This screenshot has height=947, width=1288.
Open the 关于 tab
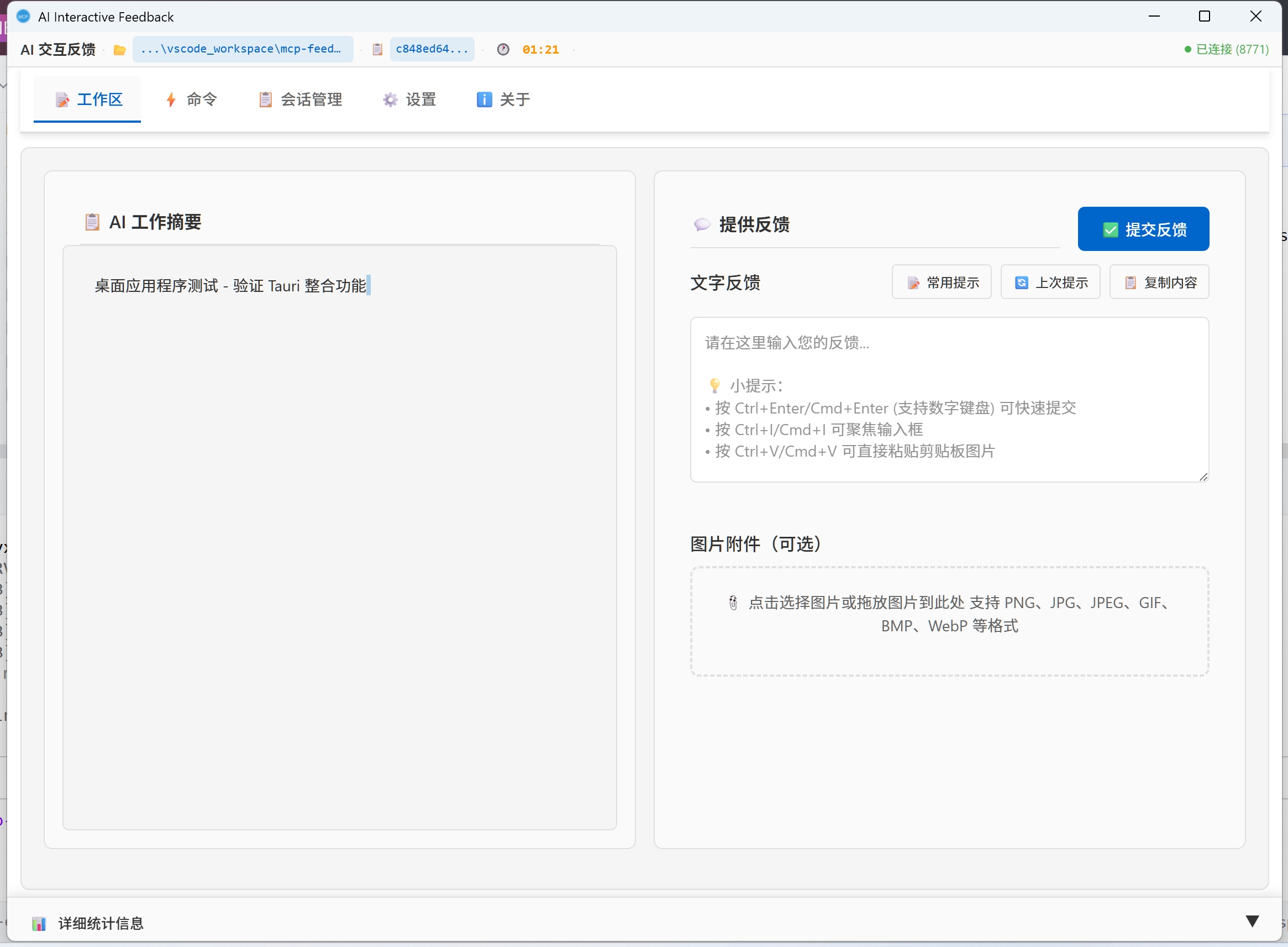[x=503, y=99]
